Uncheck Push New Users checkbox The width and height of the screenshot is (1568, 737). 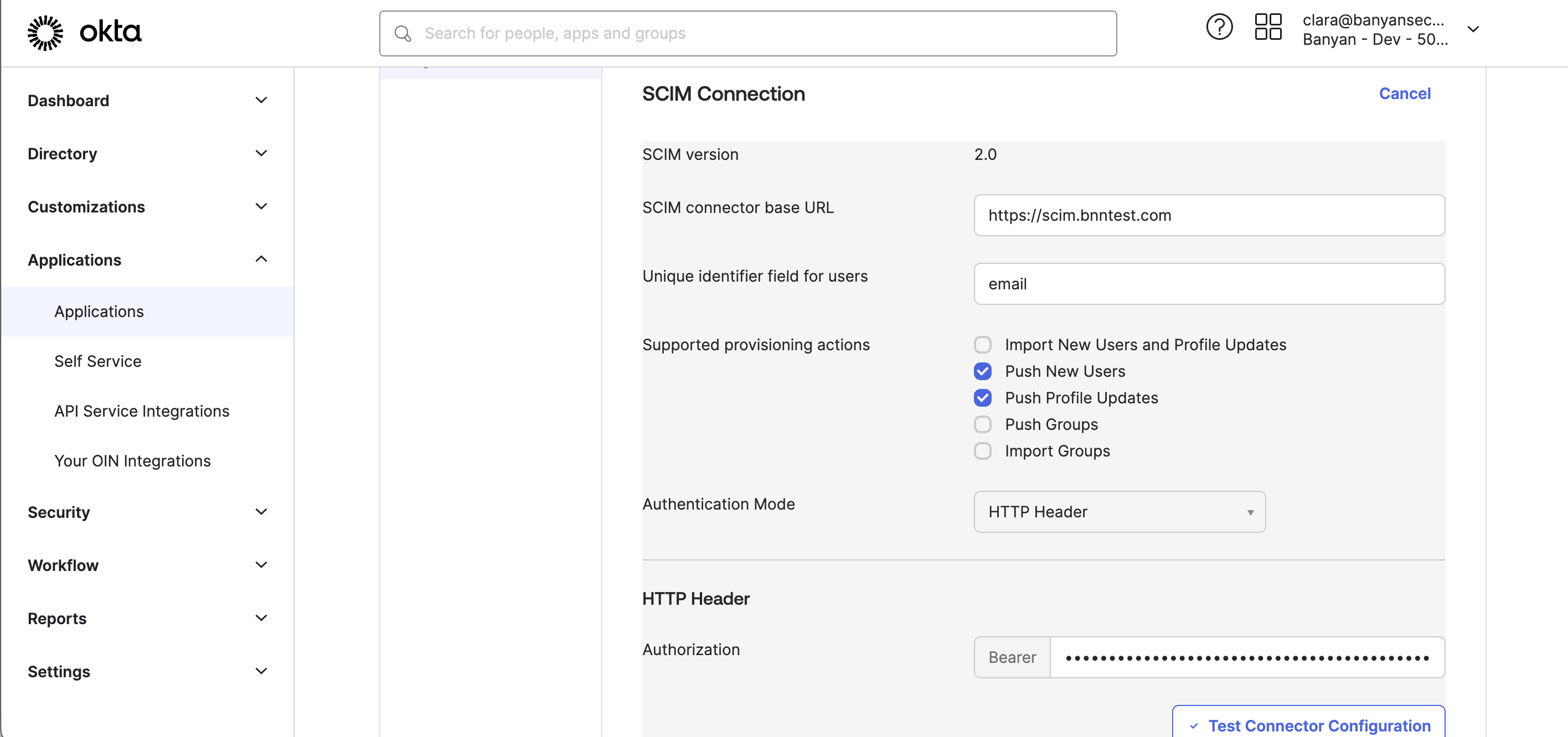click(x=982, y=371)
